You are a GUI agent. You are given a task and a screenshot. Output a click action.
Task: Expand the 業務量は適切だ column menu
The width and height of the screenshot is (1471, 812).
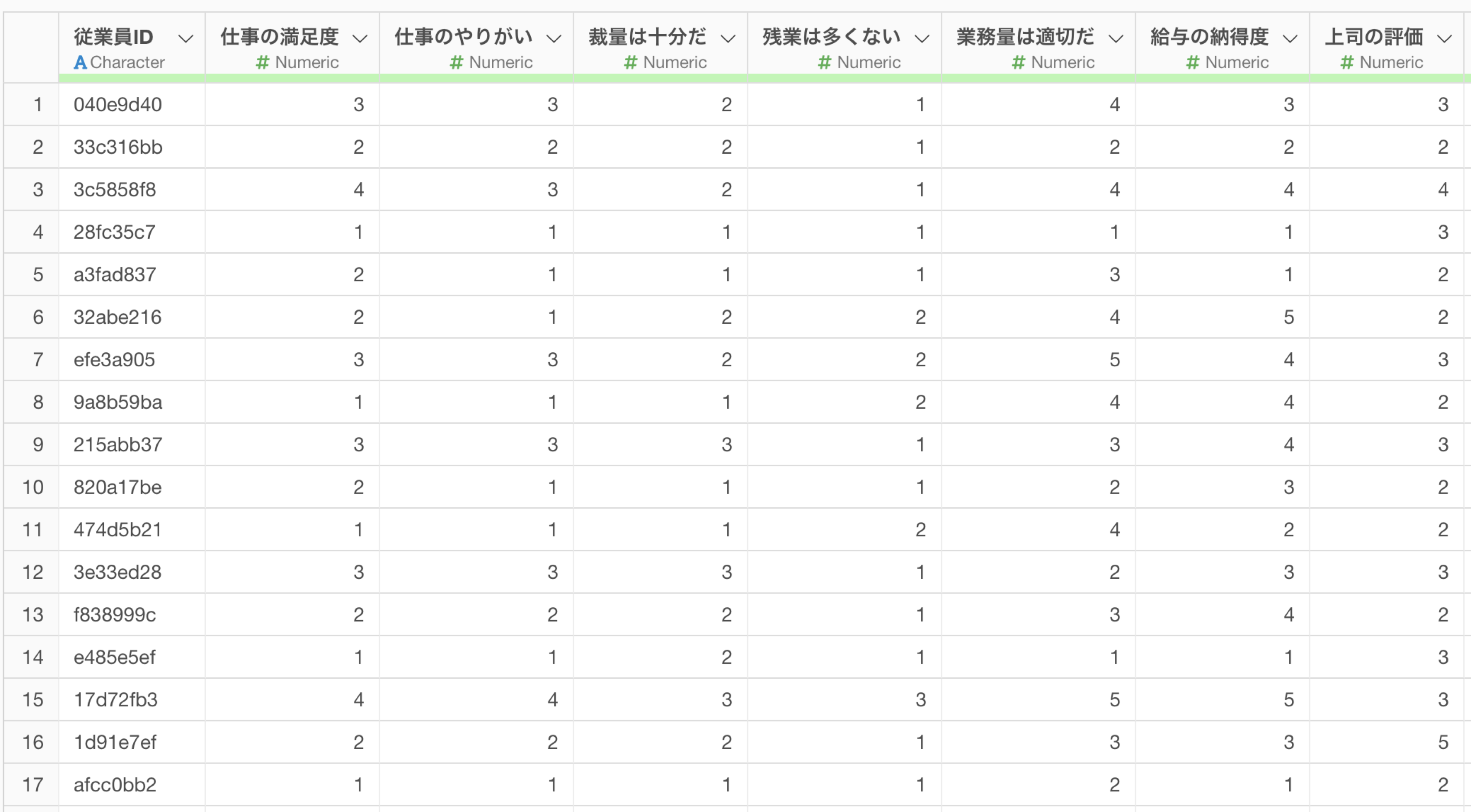1116,39
